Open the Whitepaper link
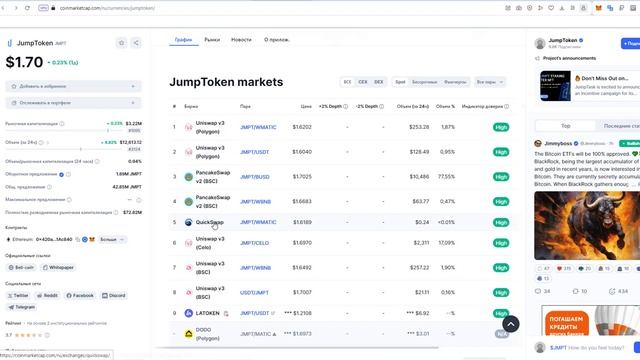This screenshot has height=360, width=640. [58, 268]
